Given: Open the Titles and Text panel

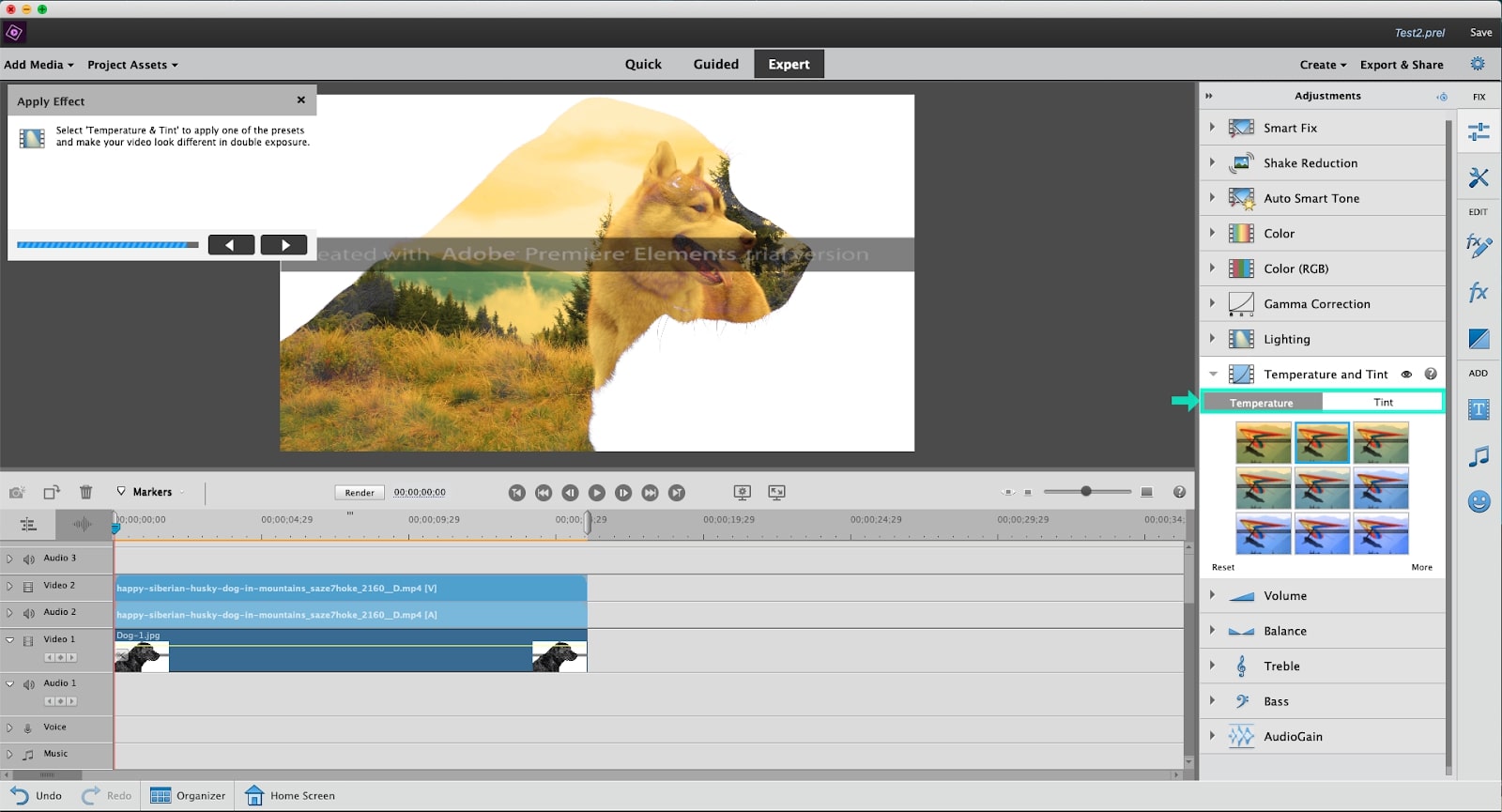Looking at the screenshot, I should pyautogui.click(x=1479, y=409).
